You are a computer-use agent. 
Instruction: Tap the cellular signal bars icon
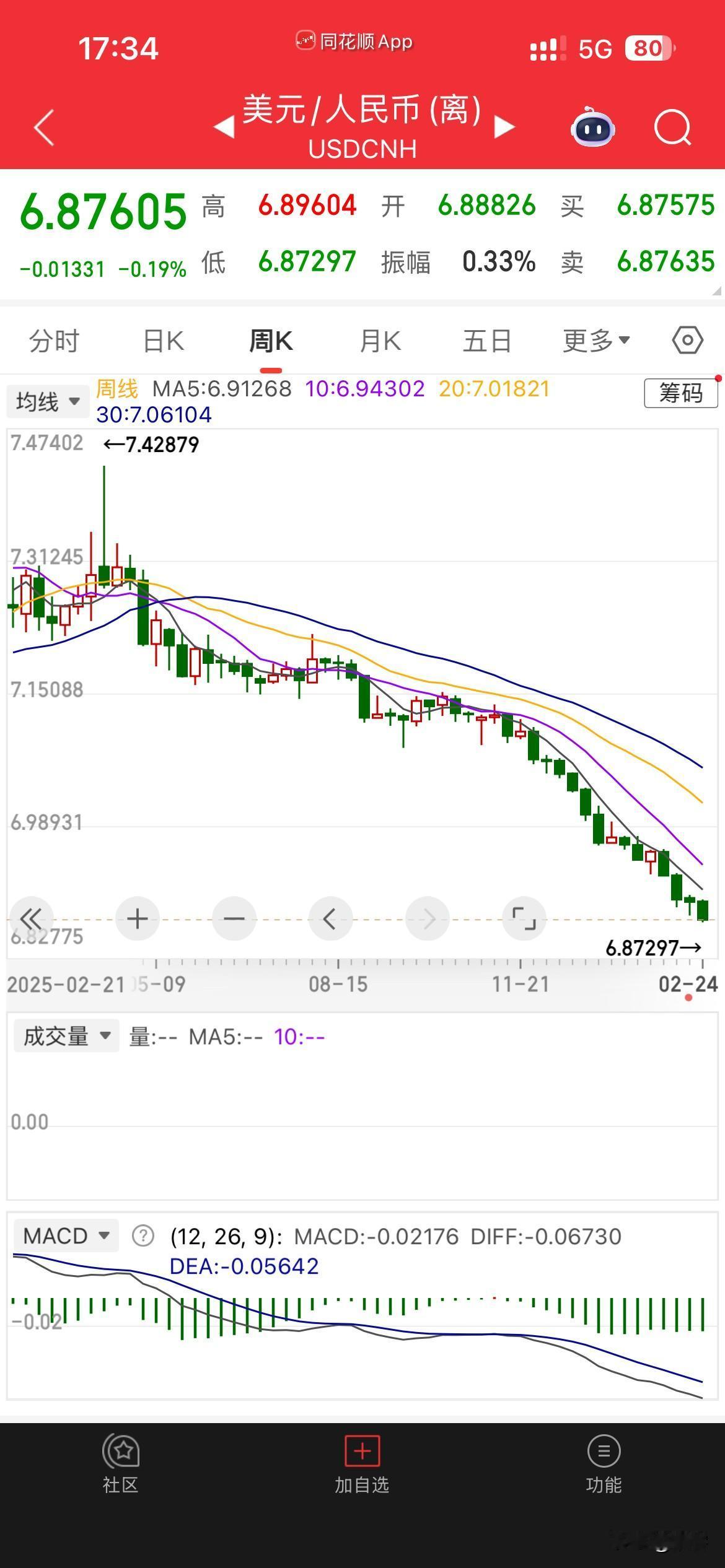point(548,48)
